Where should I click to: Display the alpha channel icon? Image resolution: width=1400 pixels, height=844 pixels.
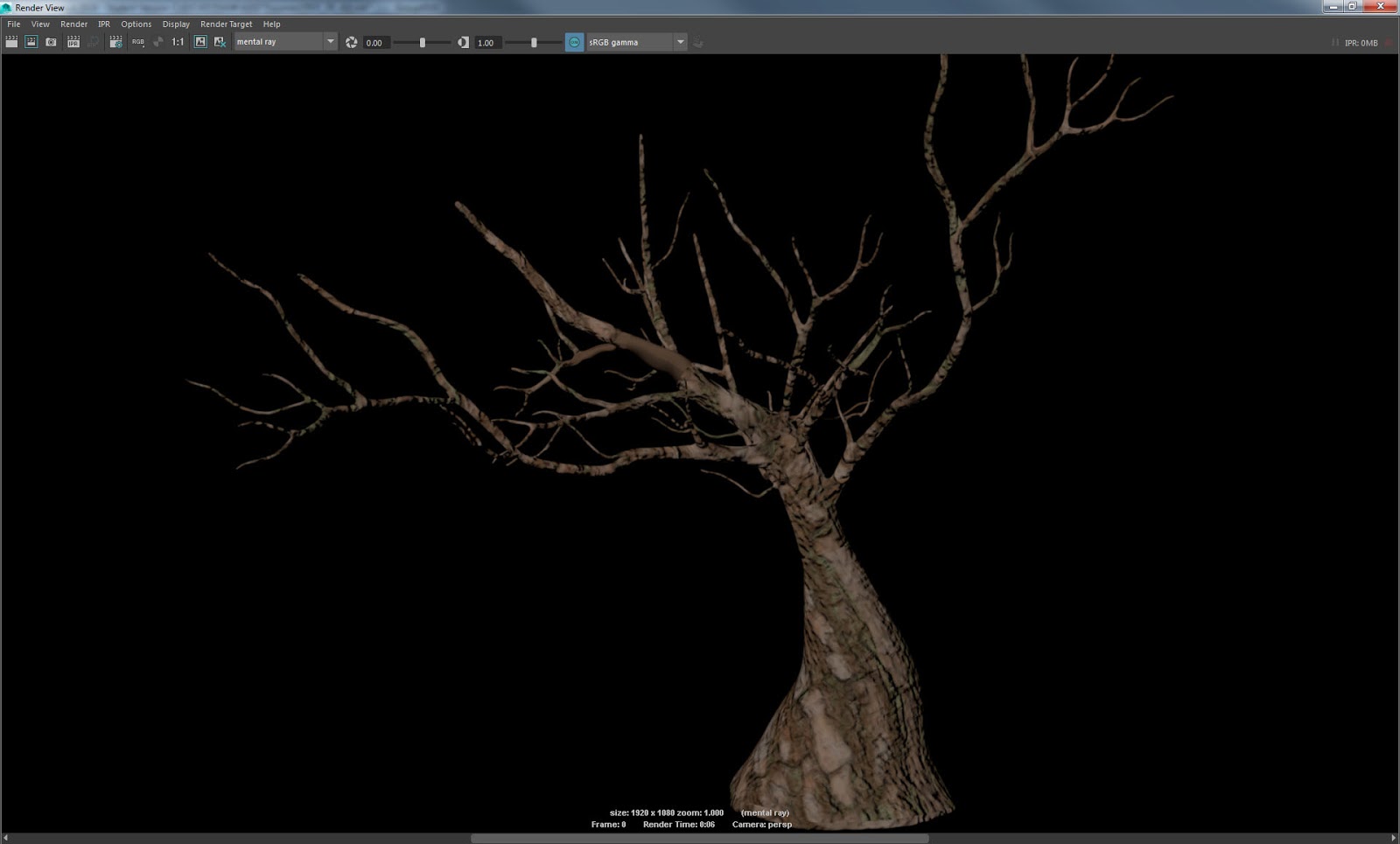click(x=157, y=41)
